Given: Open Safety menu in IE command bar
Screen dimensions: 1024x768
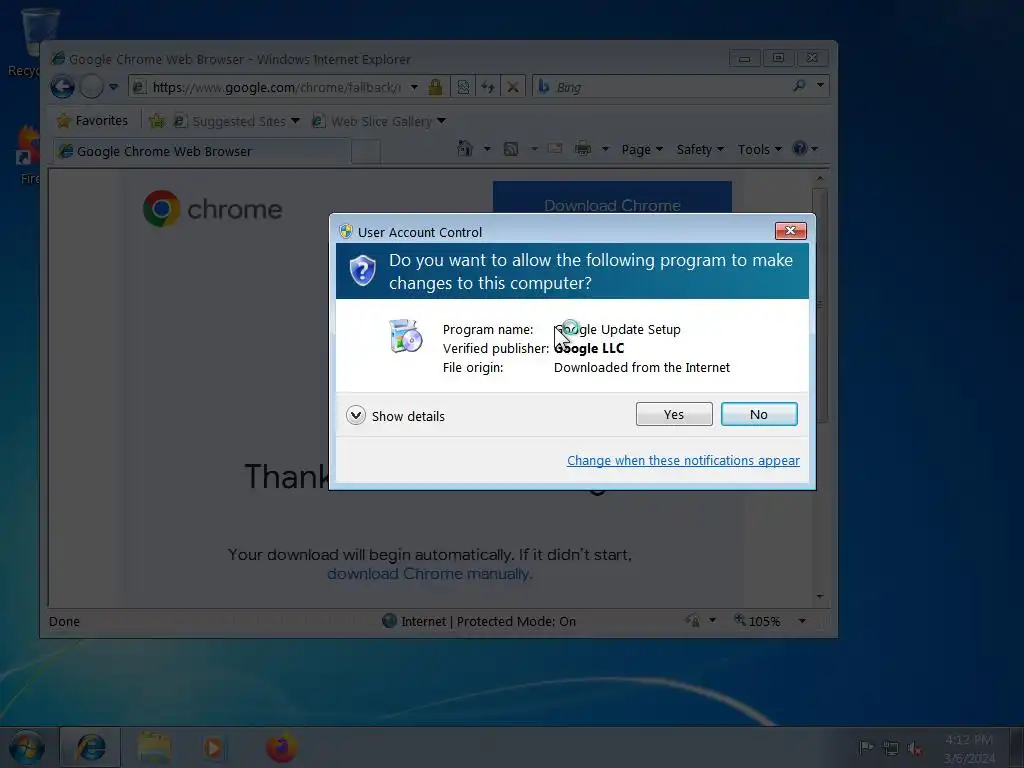Looking at the screenshot, I should coord(700,150).
